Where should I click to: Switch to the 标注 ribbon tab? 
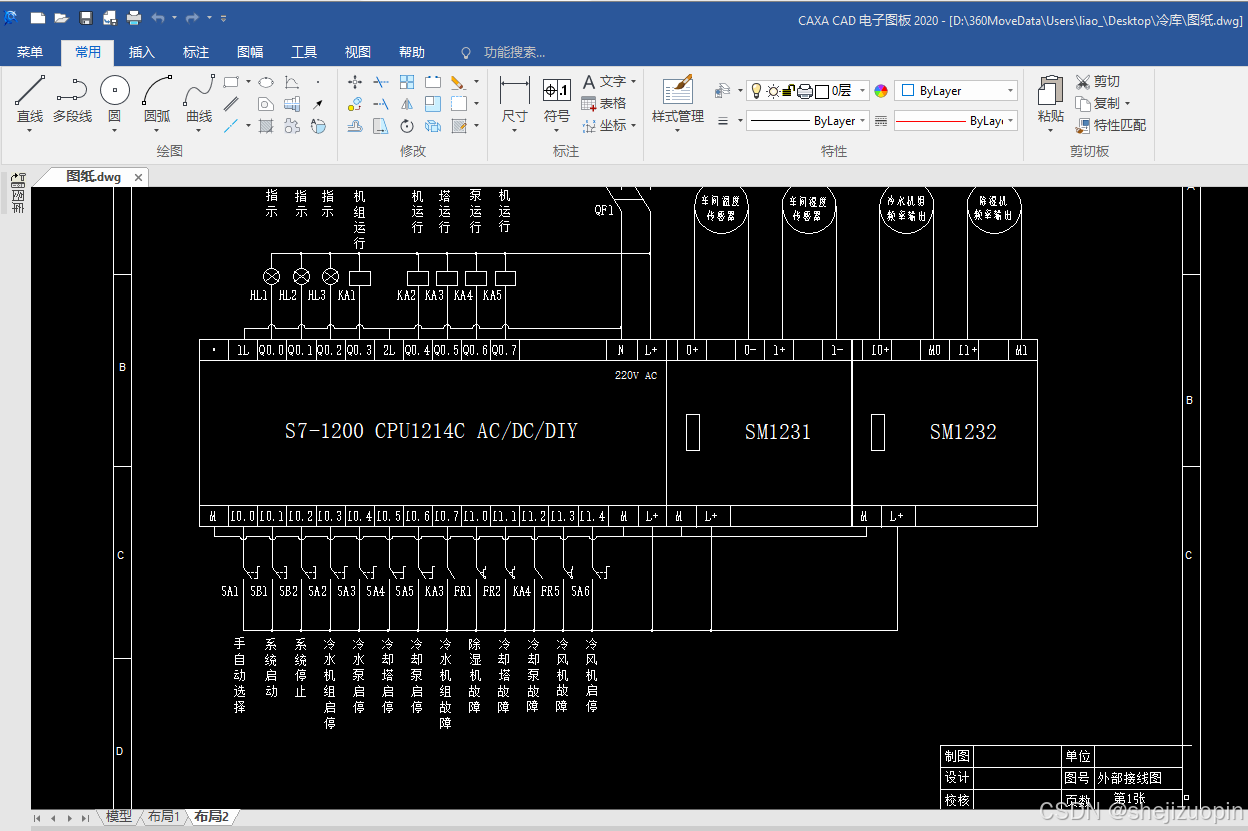point(196,52)
